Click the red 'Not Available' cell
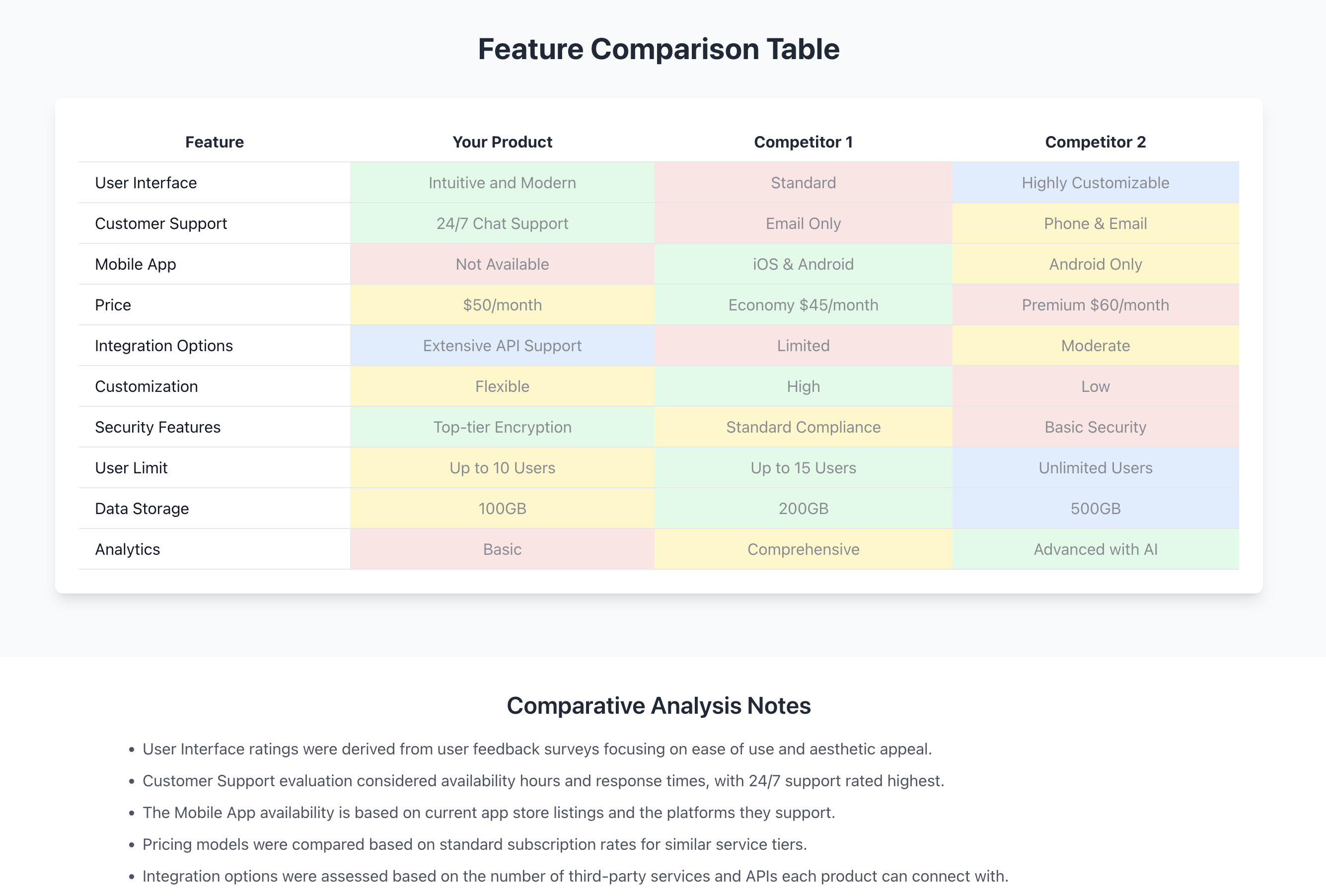Image resolution: width=1326 pixels, height=896 pixels. point(502,264)
